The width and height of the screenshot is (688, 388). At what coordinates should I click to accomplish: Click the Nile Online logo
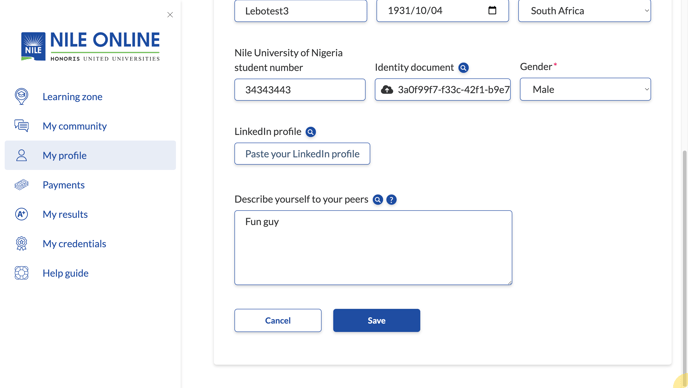(90, 46)
